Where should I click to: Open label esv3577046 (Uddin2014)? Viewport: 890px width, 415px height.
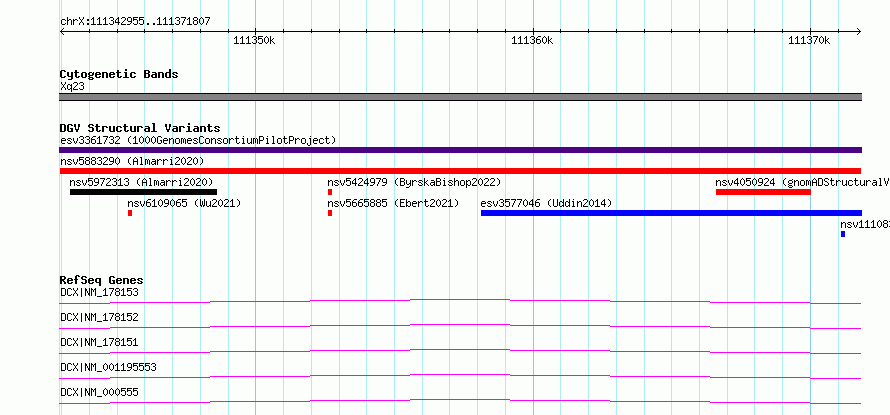pyautogui.click(x=546, y=203)
